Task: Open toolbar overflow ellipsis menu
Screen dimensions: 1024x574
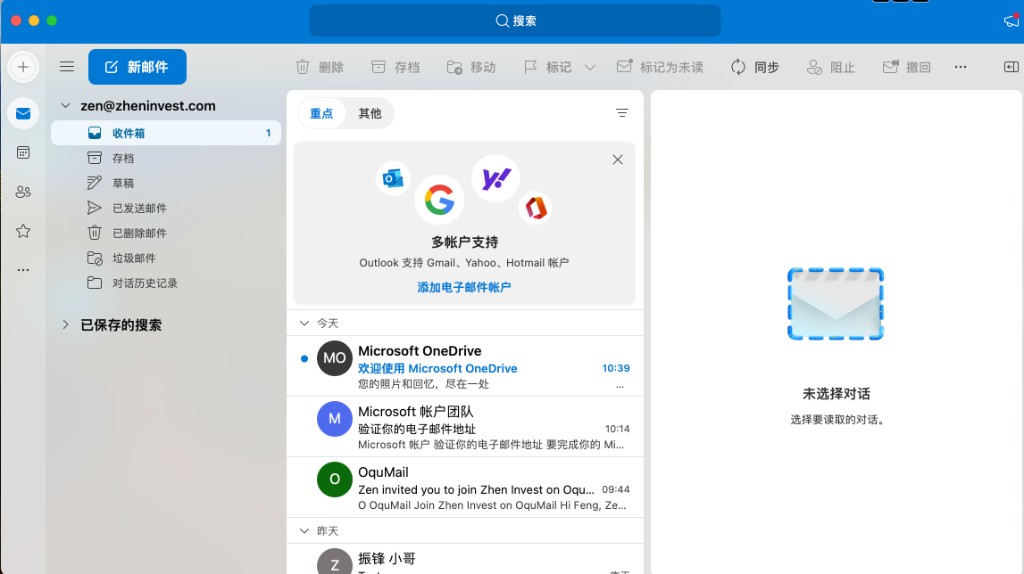Action: 960,67
